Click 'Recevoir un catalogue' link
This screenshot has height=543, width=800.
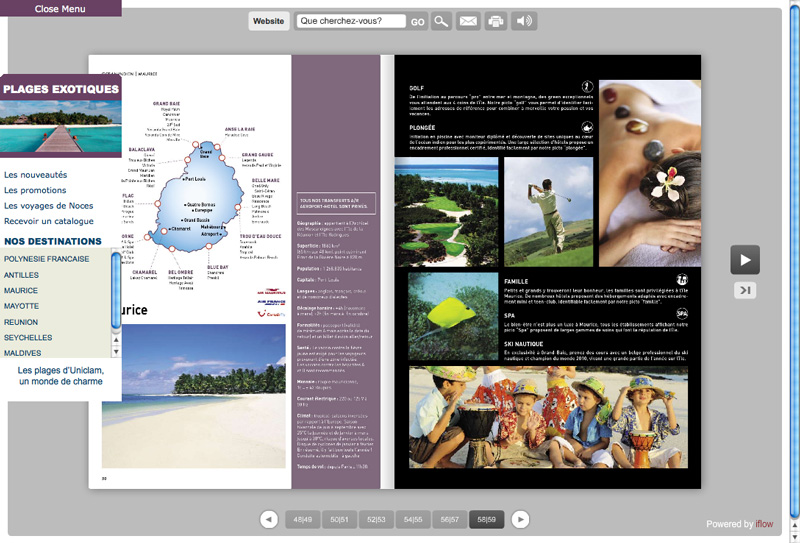(x=49, y=221)
